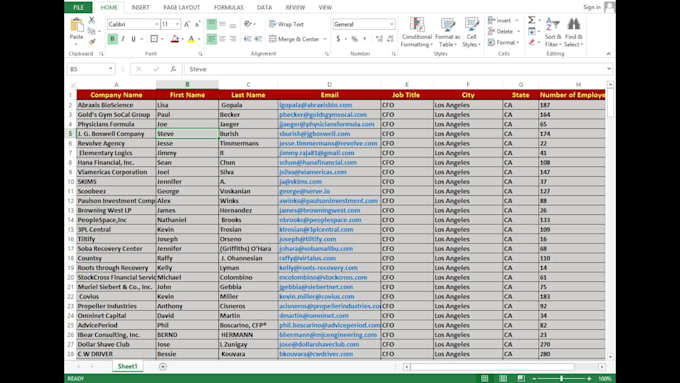Apply Accounting dollar number format

pos(338,39)
